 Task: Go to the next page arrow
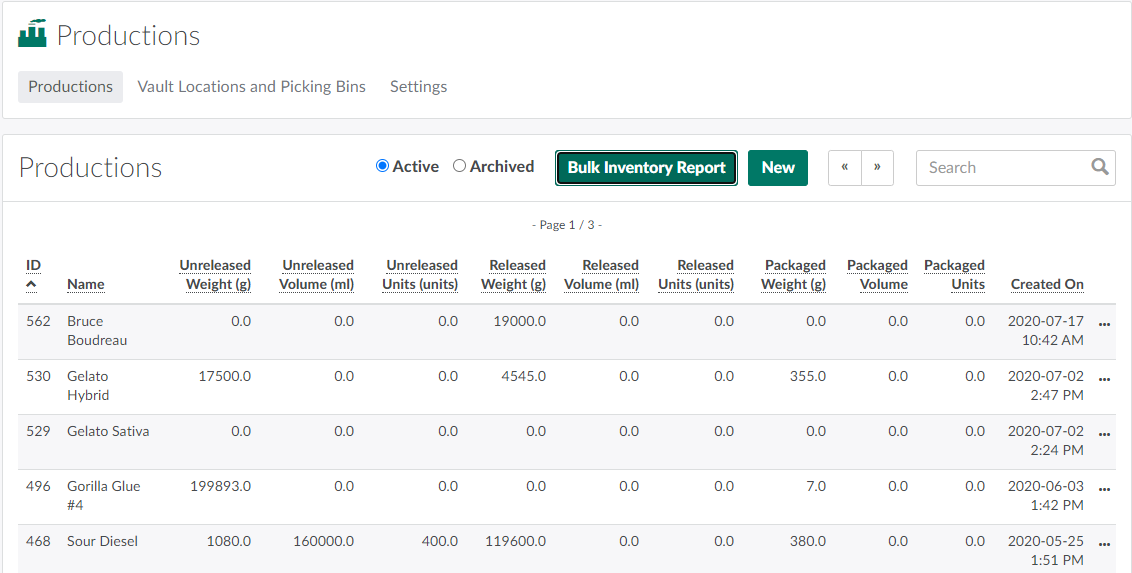[877, 167]
